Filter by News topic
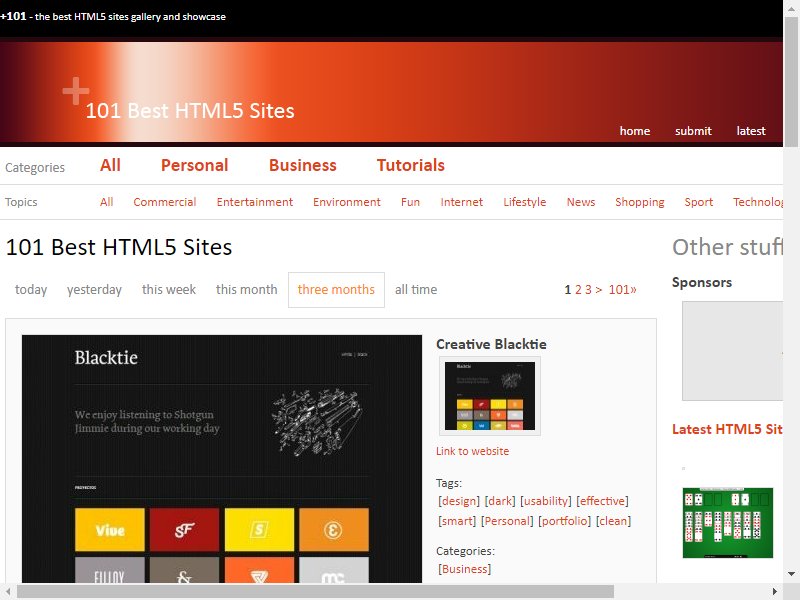 coord(581,202)
